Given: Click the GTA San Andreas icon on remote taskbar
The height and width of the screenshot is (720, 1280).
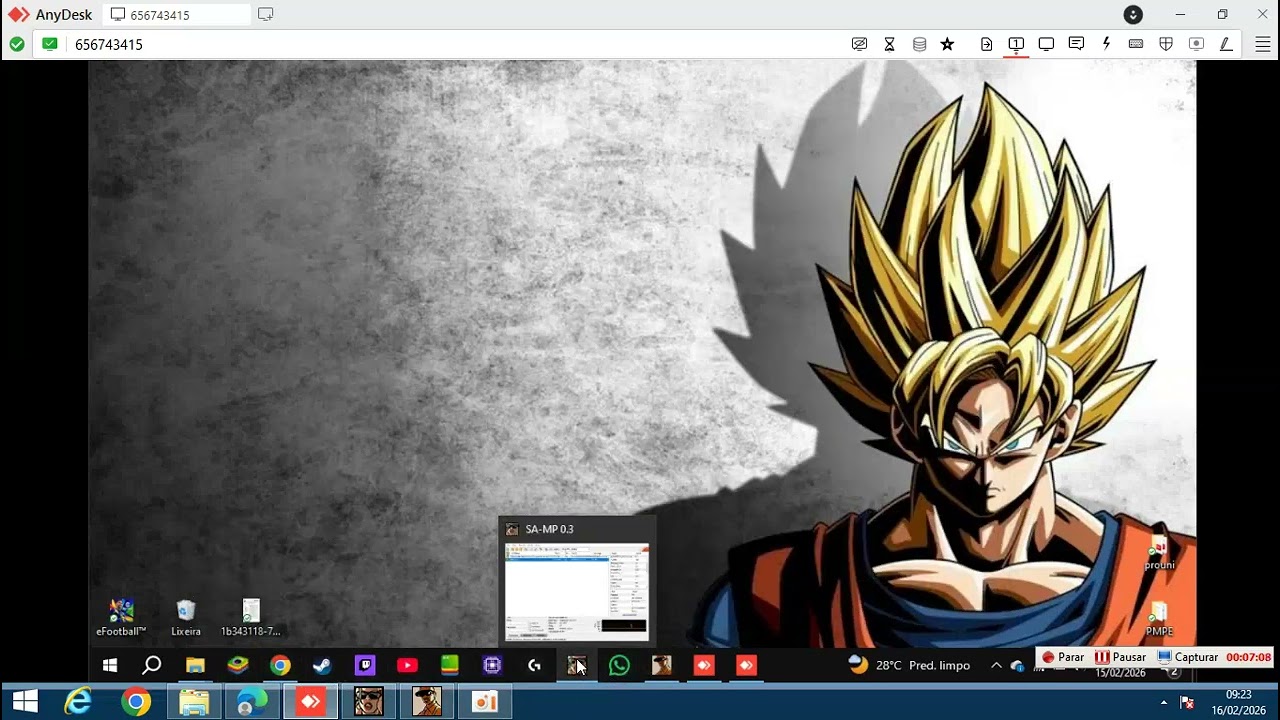Looking at the screenshot, I should [662, 665].
